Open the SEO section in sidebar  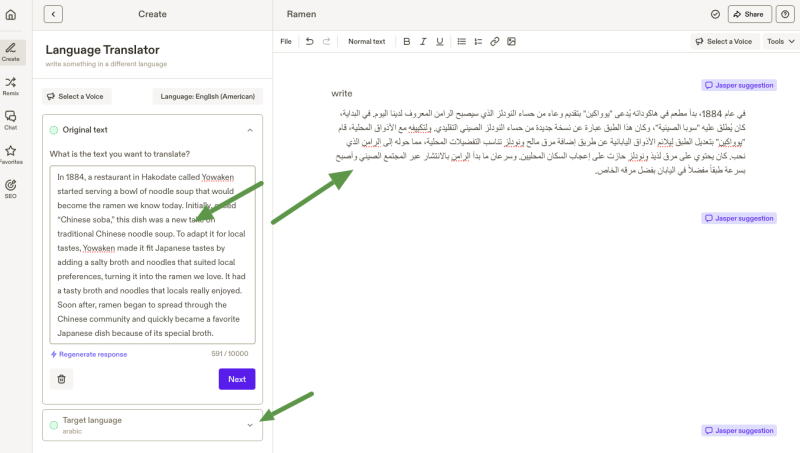tap(11, 189)
